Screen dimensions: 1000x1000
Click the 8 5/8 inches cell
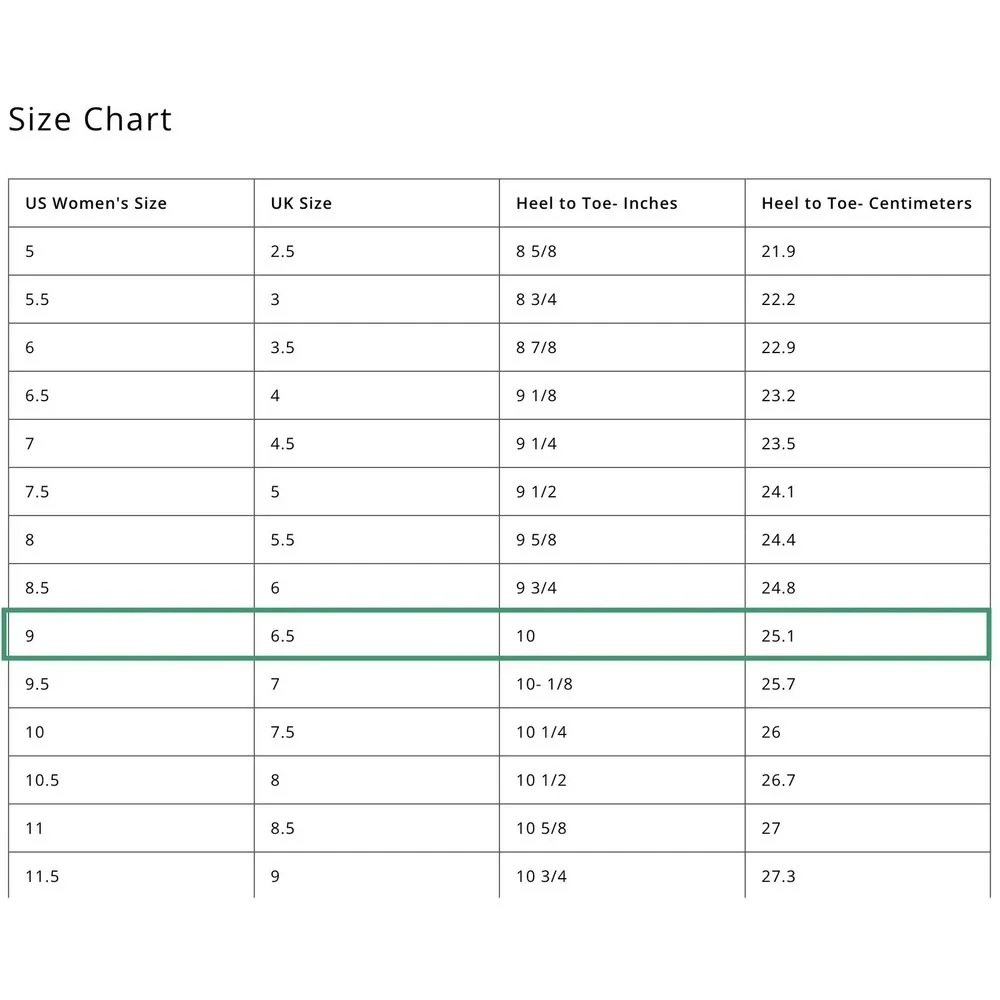[622, 251]
